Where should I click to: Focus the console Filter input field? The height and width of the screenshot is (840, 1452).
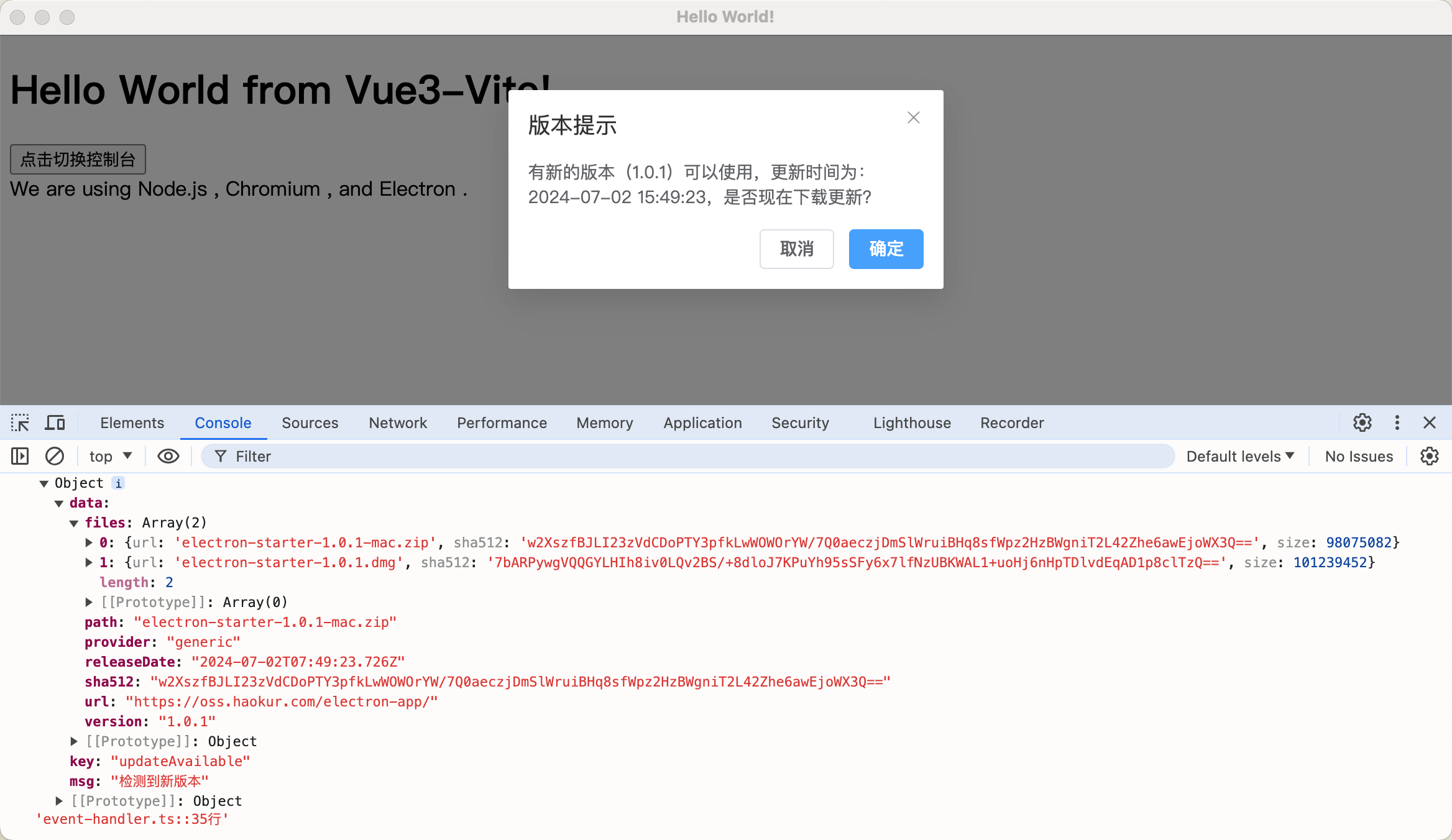pos(687,457)
